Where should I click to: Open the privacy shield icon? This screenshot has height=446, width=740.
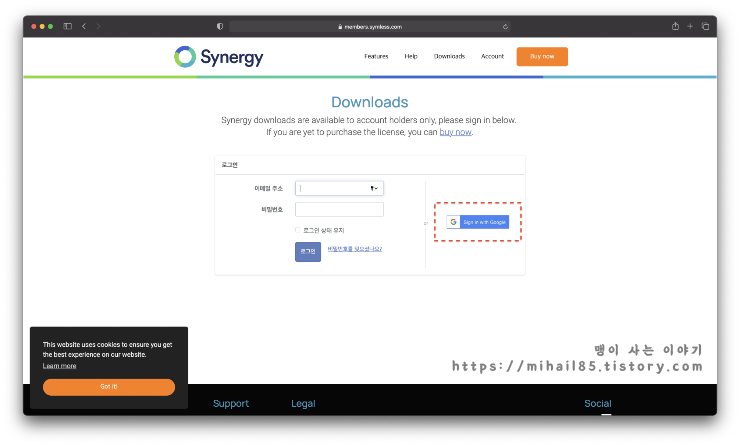[x=220, y=26]
